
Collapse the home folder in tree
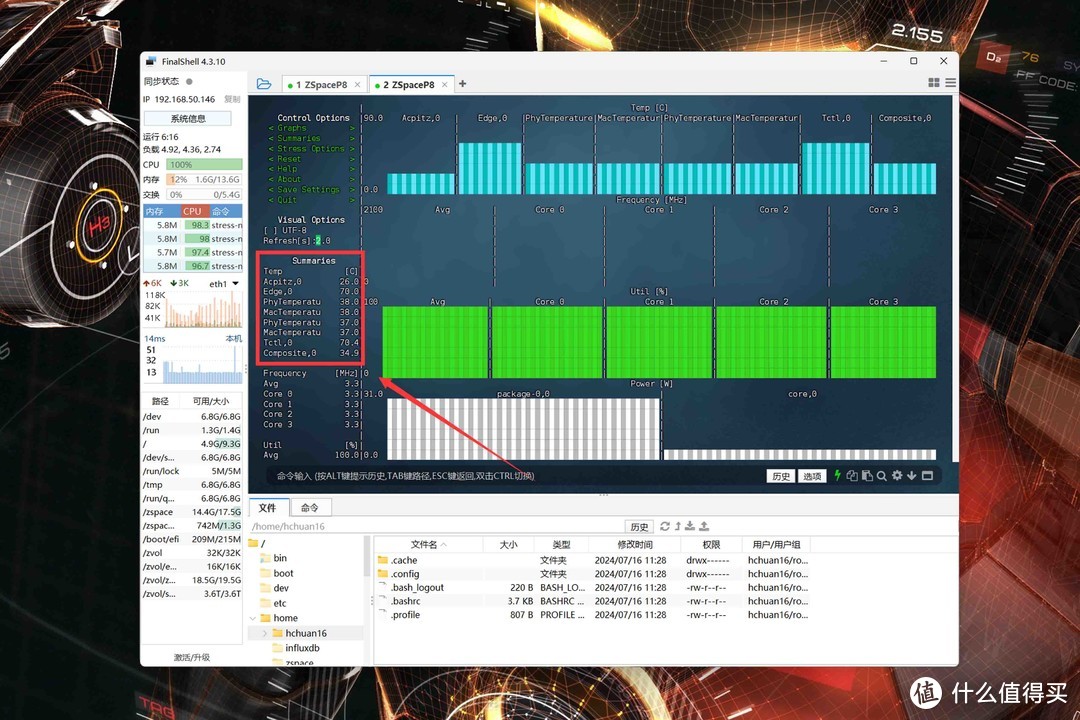pos(253,618)
